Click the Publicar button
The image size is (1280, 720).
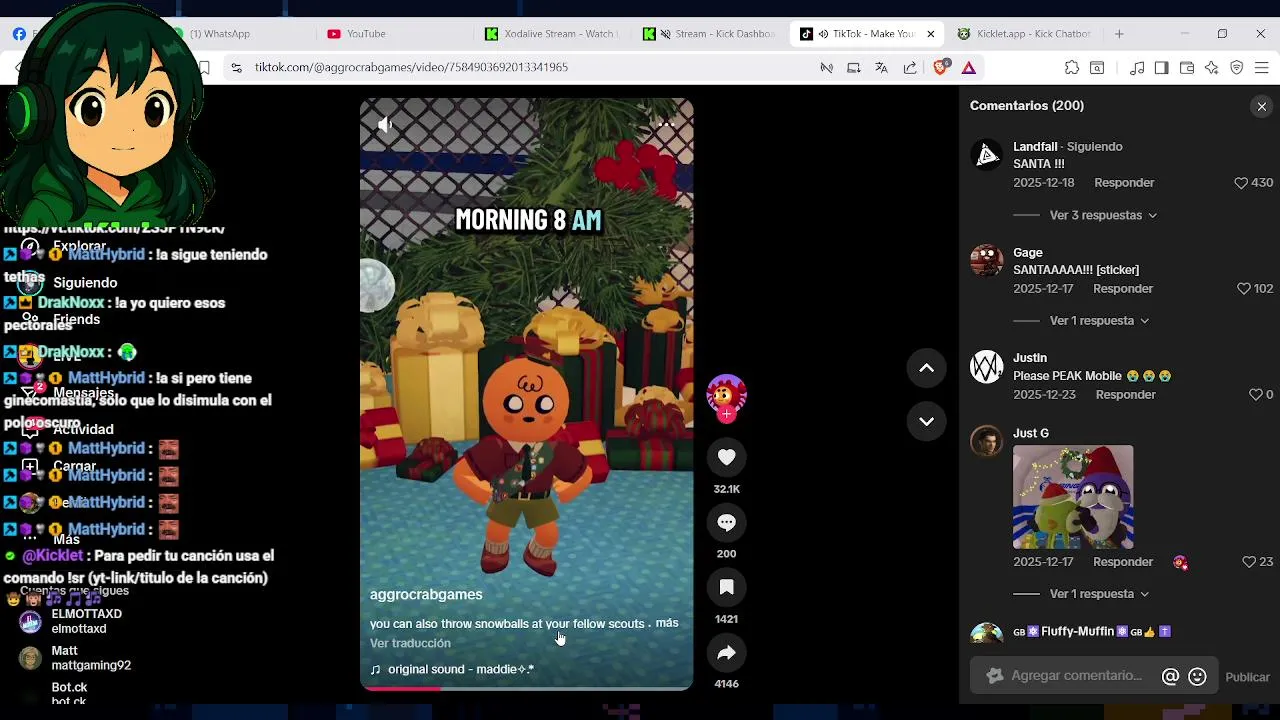point(1247,677)
